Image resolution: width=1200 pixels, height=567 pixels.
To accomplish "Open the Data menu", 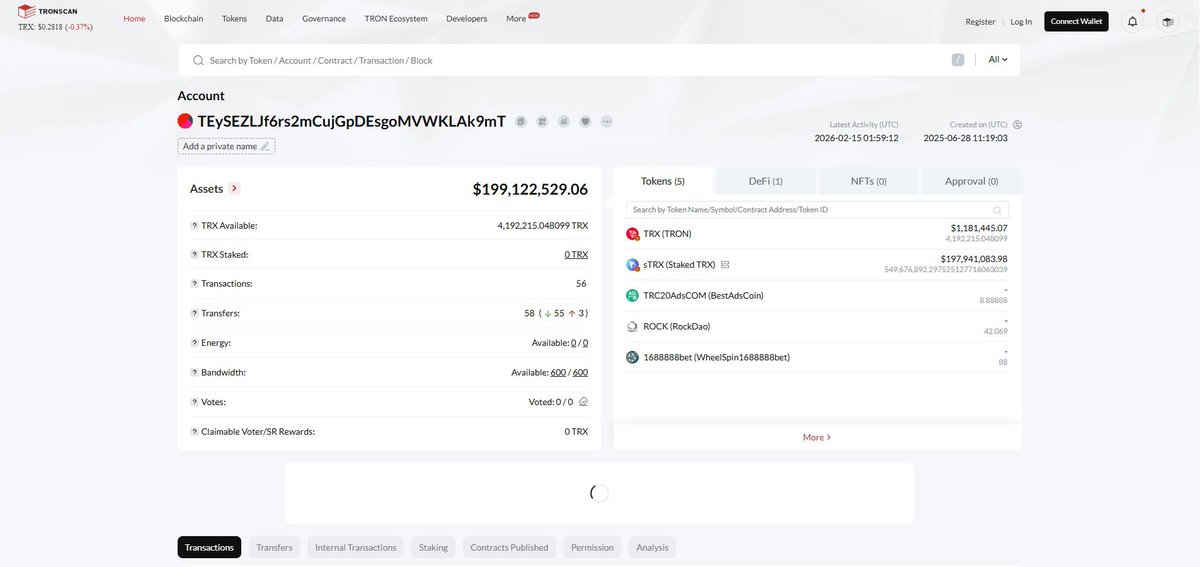I will 275,19.
